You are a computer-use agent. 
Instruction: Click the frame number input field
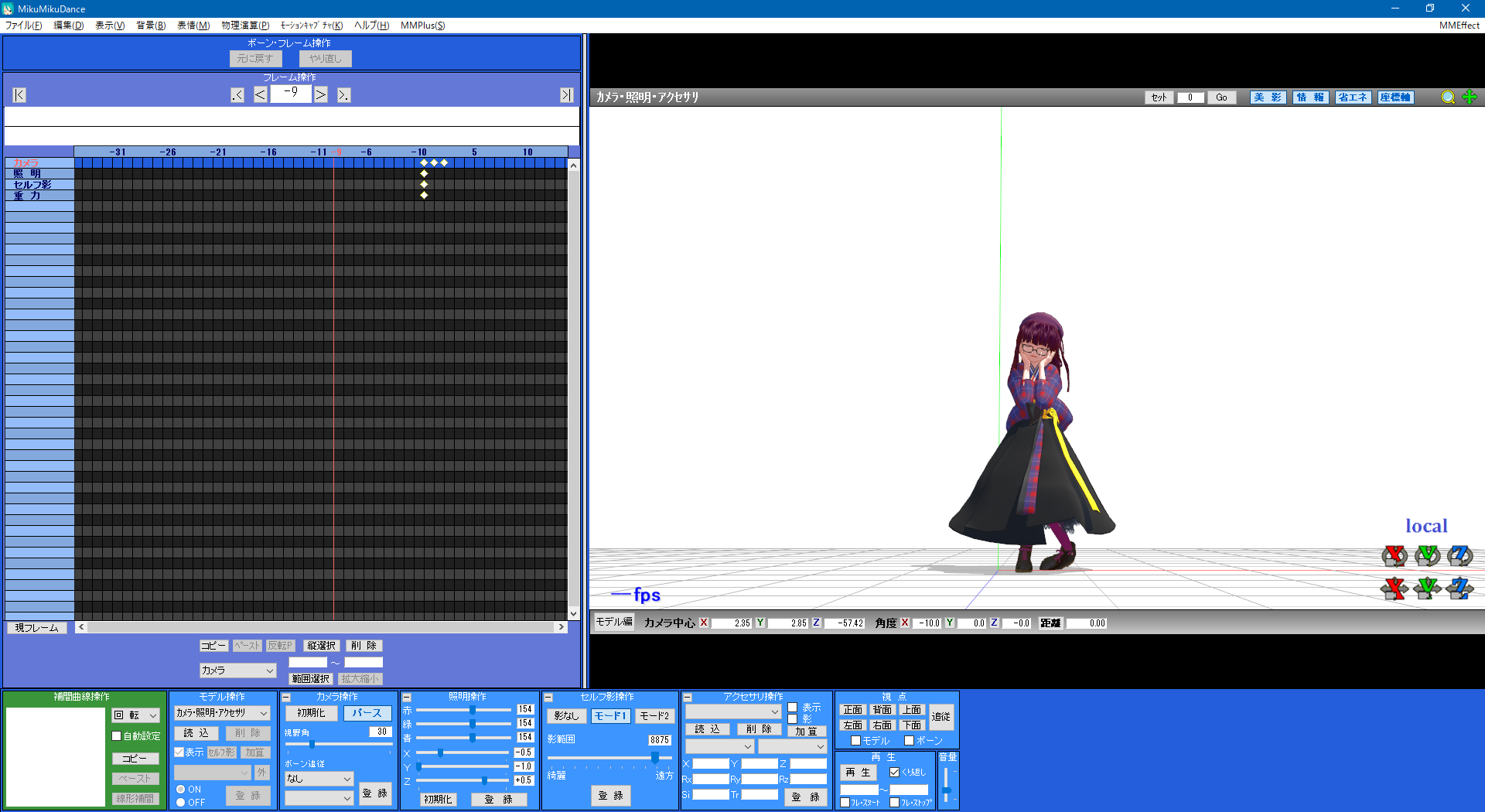(x=290, y=94)
